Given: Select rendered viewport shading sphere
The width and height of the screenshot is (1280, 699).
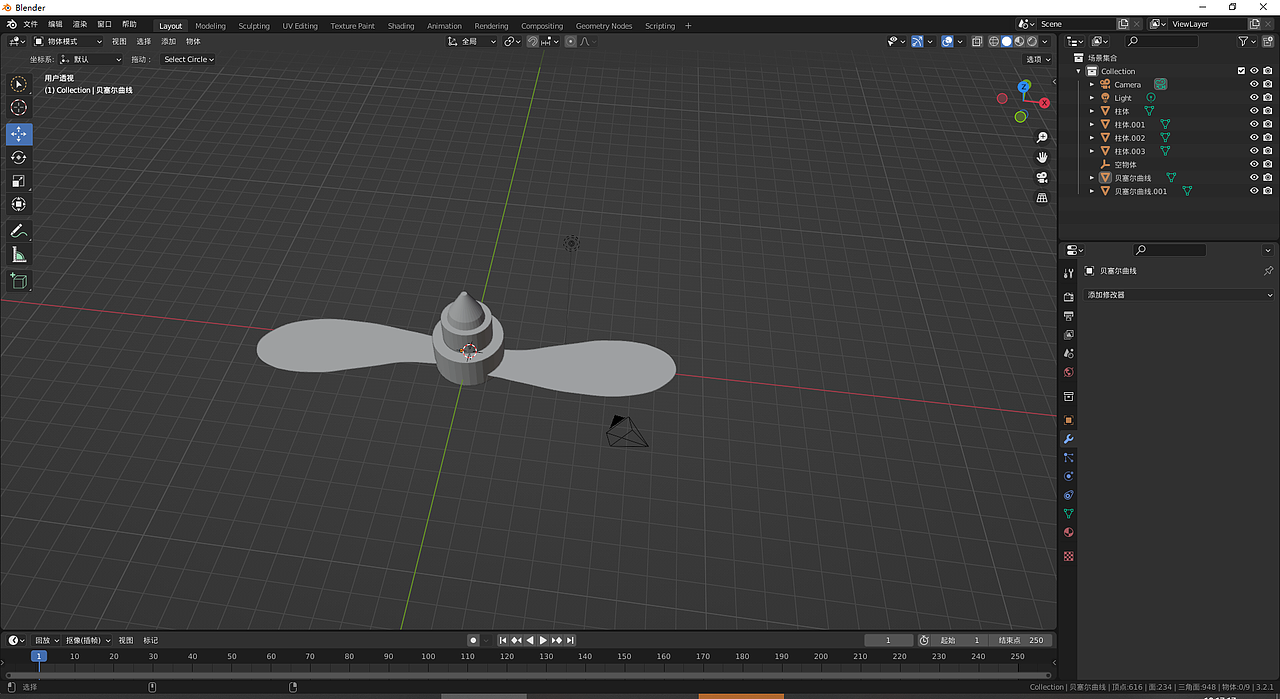Looking at the screenshot, I should 1033,42.
